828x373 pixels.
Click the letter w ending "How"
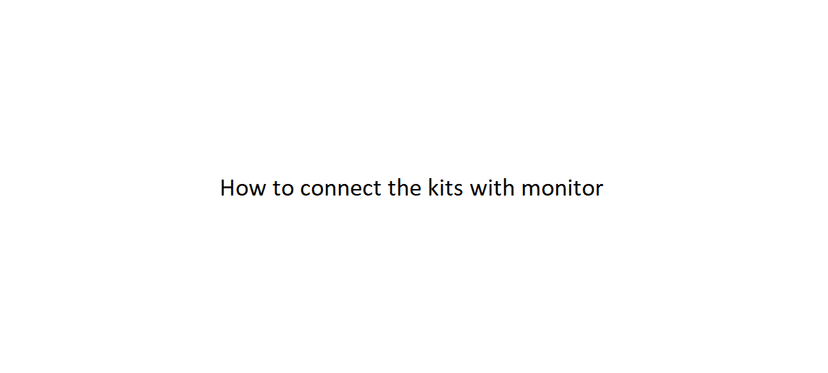click(x=258, y=190)
